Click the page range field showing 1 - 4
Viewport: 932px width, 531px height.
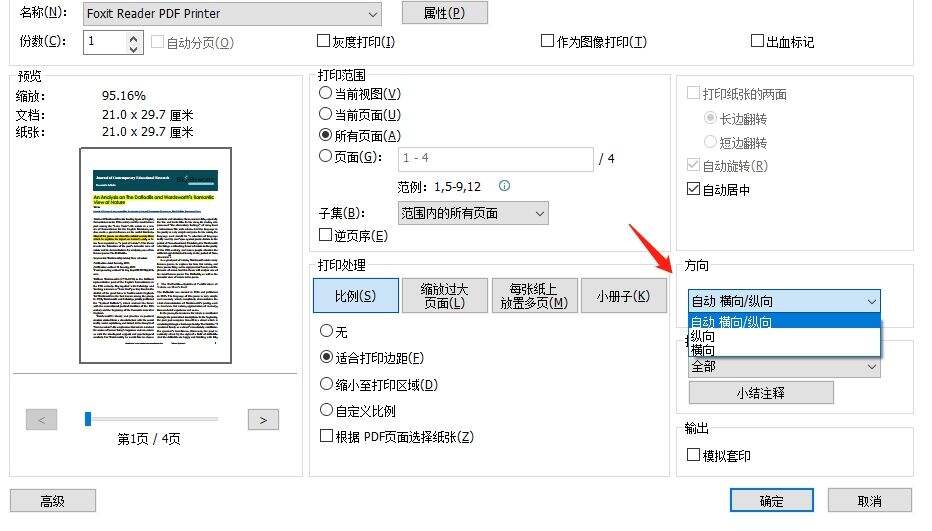(496, 159)
